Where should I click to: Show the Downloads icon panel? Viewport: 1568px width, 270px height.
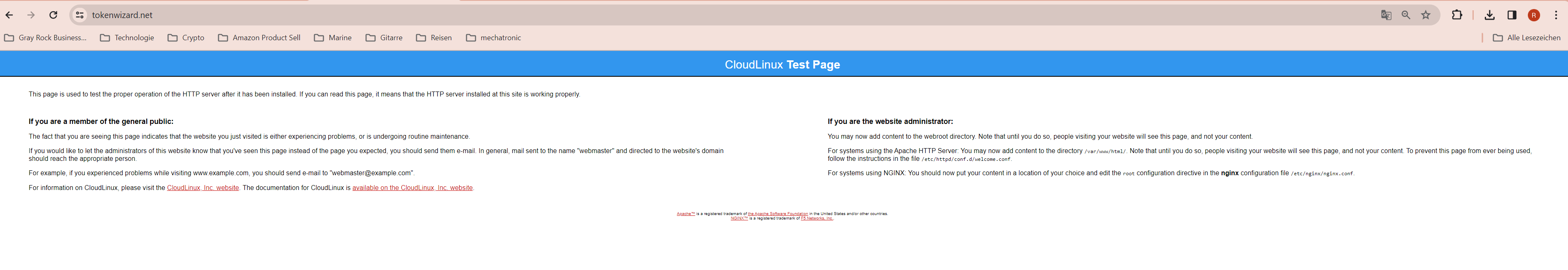point(1489,15)
